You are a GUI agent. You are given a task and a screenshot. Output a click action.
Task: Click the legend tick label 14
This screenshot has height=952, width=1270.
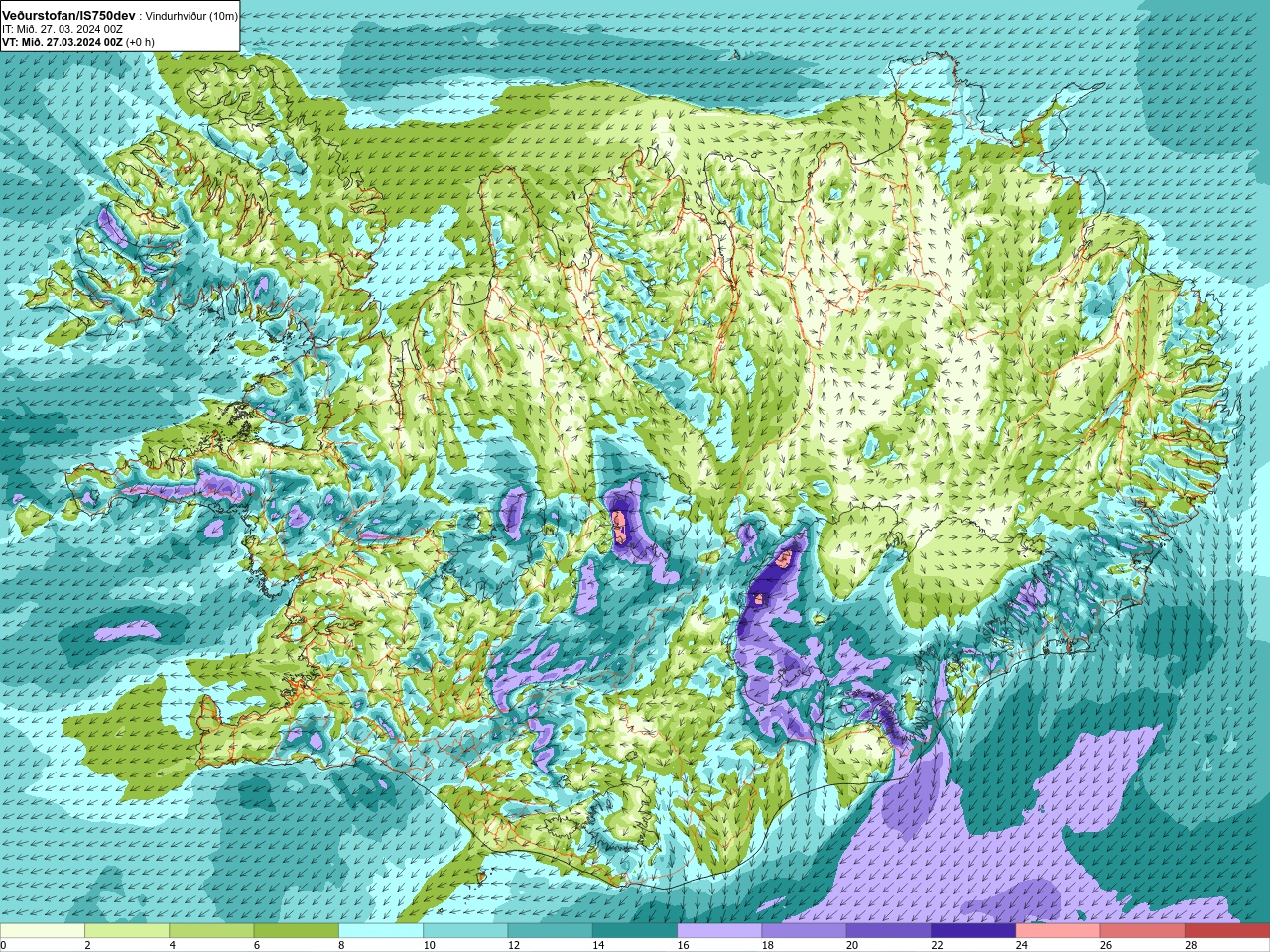pyautogui.click(x=598, y=945)
